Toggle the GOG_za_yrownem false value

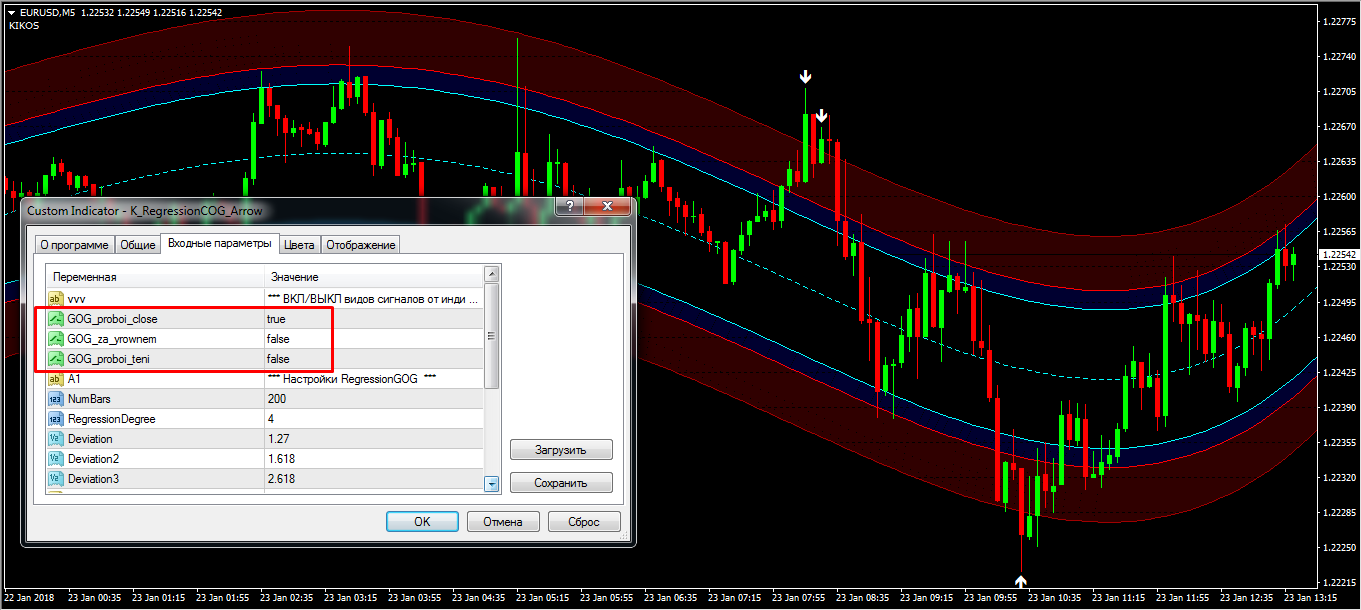(278, 339)
